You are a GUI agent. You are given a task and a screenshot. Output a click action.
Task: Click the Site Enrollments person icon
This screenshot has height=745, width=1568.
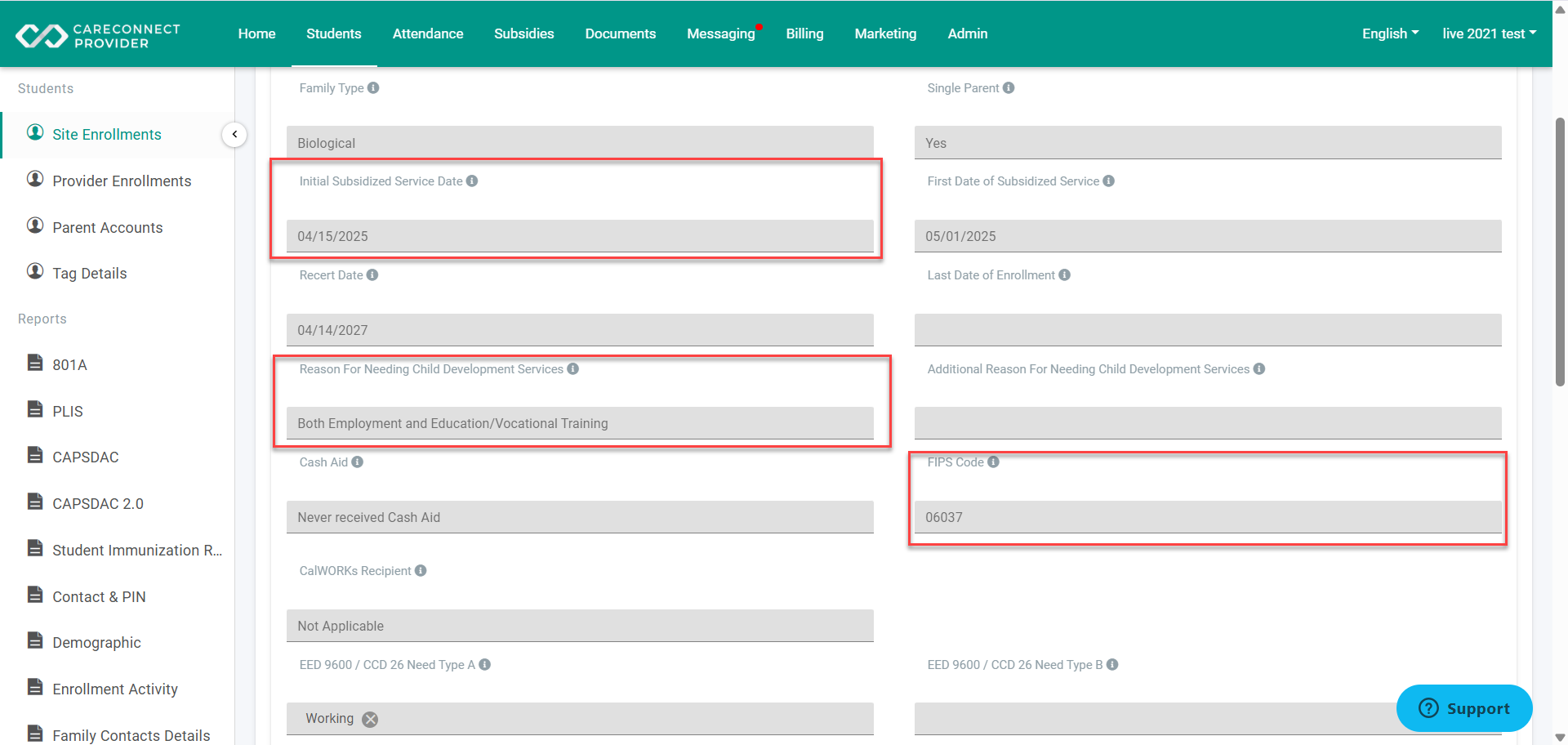click(x=35, y=132)
